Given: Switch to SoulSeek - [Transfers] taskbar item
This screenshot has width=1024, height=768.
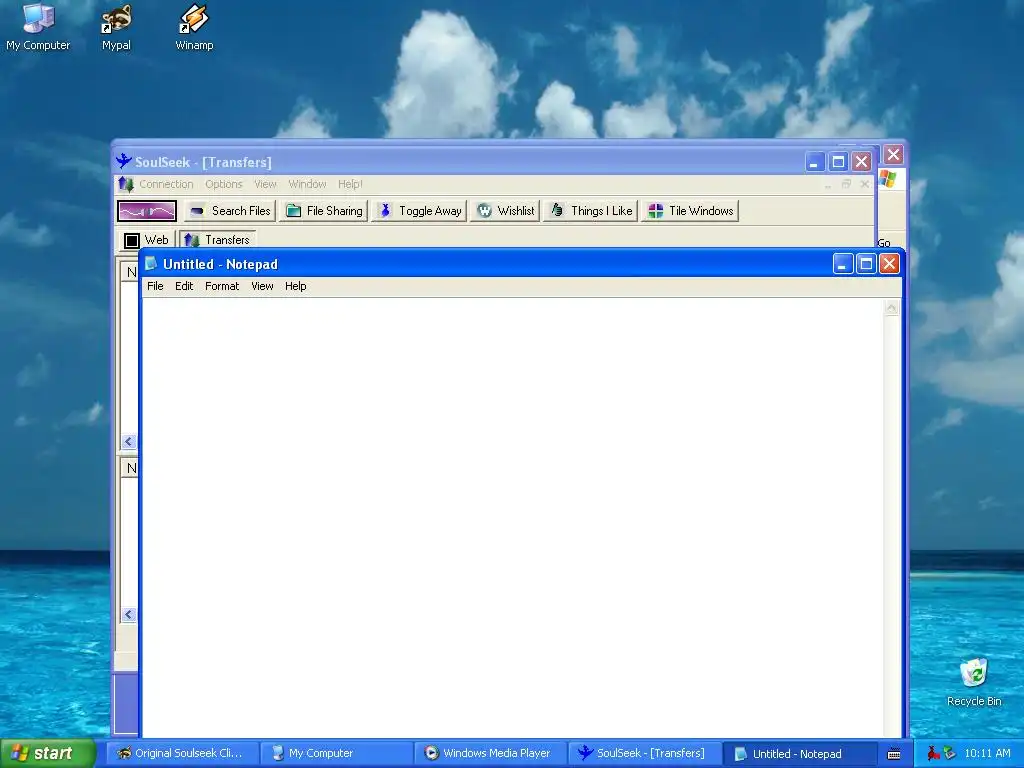Looking at the screenshot, I should point(644,754).
